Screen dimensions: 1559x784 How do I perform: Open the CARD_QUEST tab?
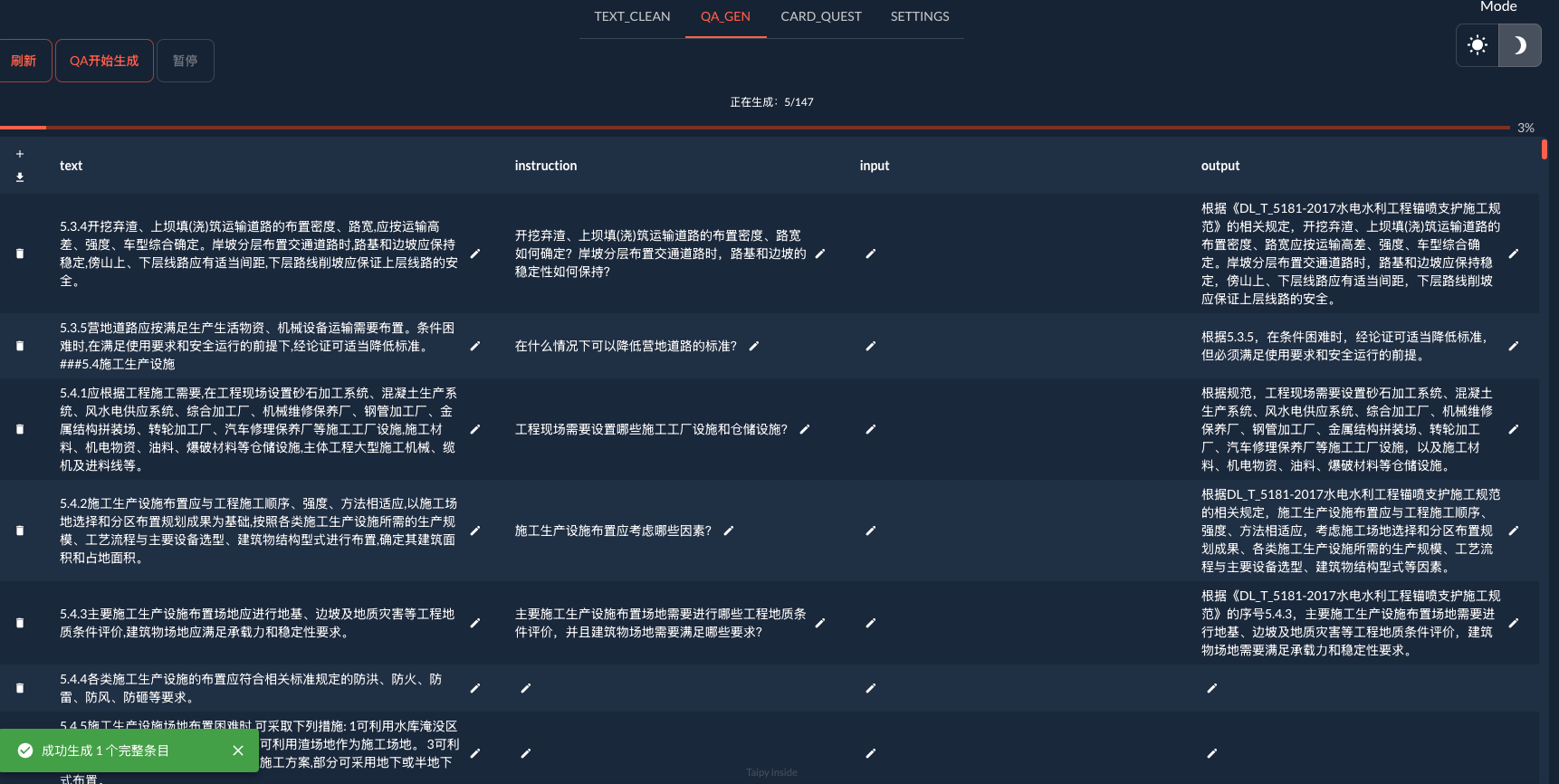pos(820,16)
